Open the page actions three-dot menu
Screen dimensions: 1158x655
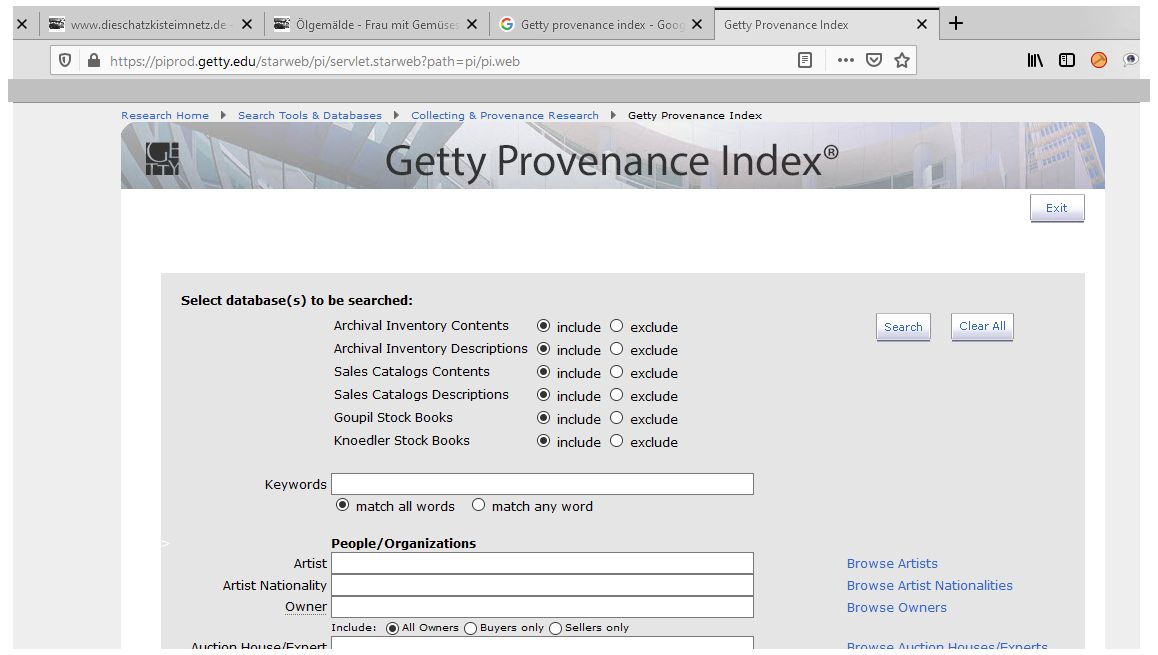tap(845, 60)
